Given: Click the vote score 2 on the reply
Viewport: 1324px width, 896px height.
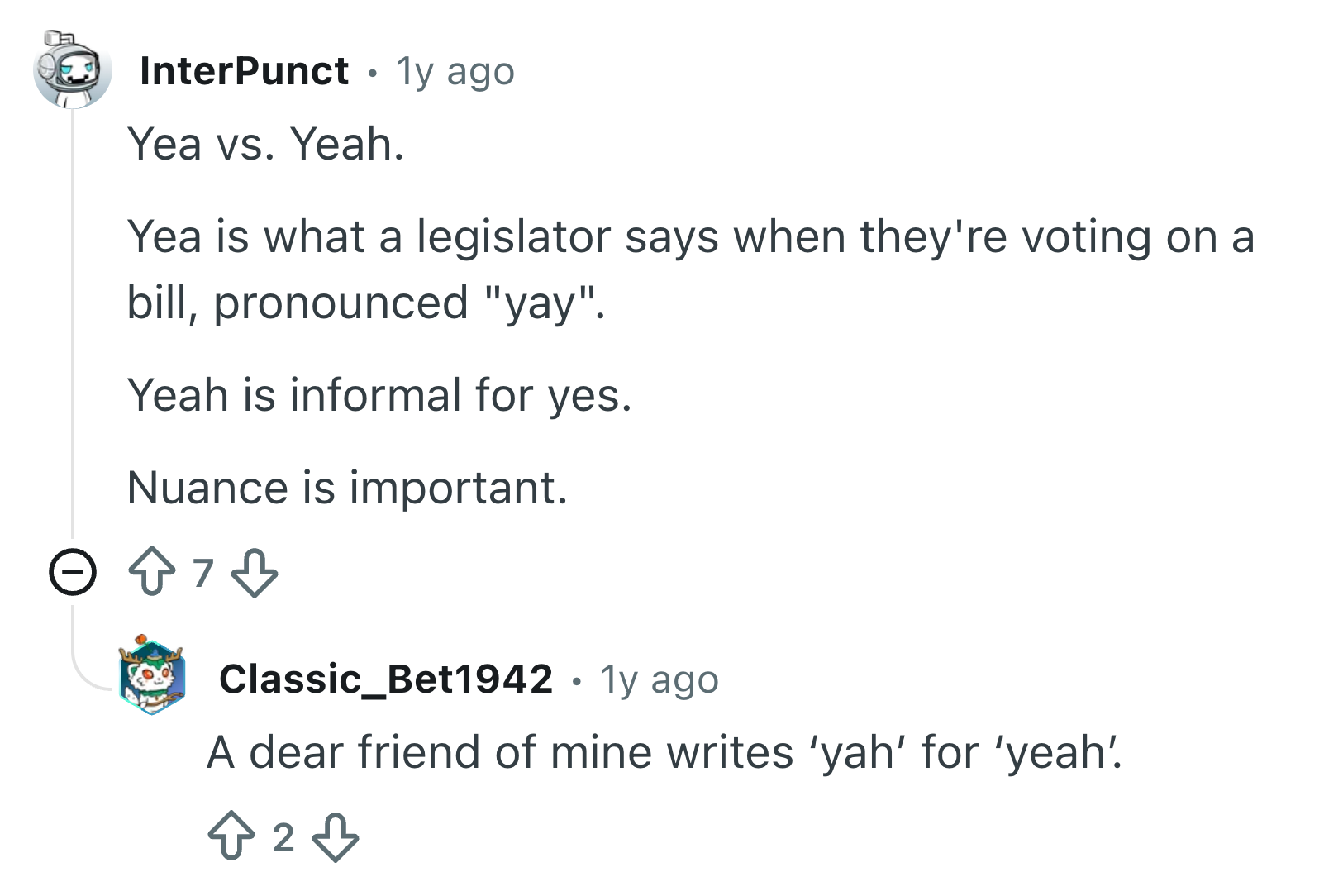Looking at the screenshot, I should [283, 837].
